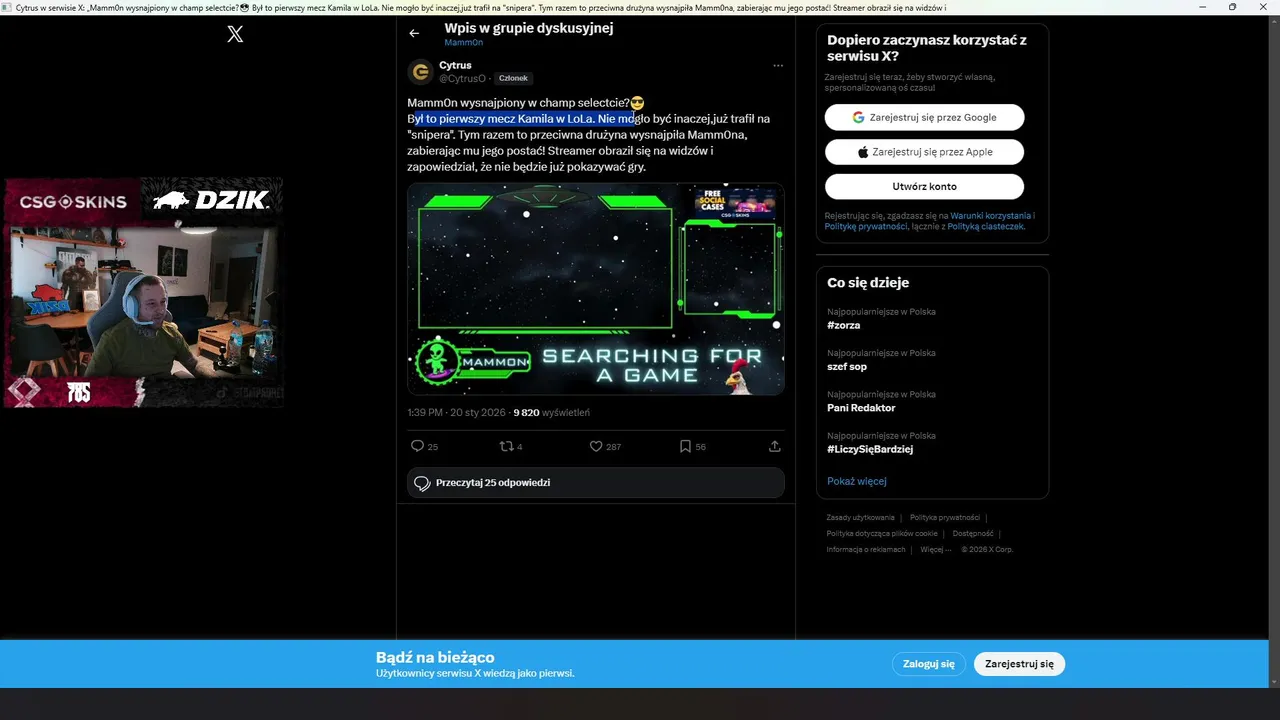
Task: Like the post with the heart icon
Action: pyautogui.click(x=596, y=446)
